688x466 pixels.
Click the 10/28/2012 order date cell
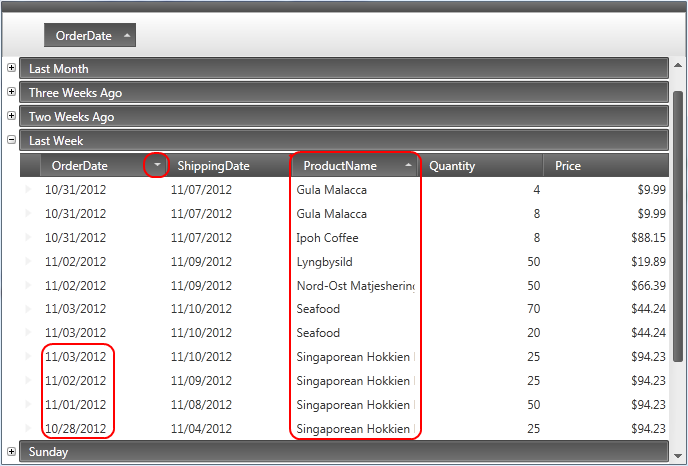(x=75, y=428)
